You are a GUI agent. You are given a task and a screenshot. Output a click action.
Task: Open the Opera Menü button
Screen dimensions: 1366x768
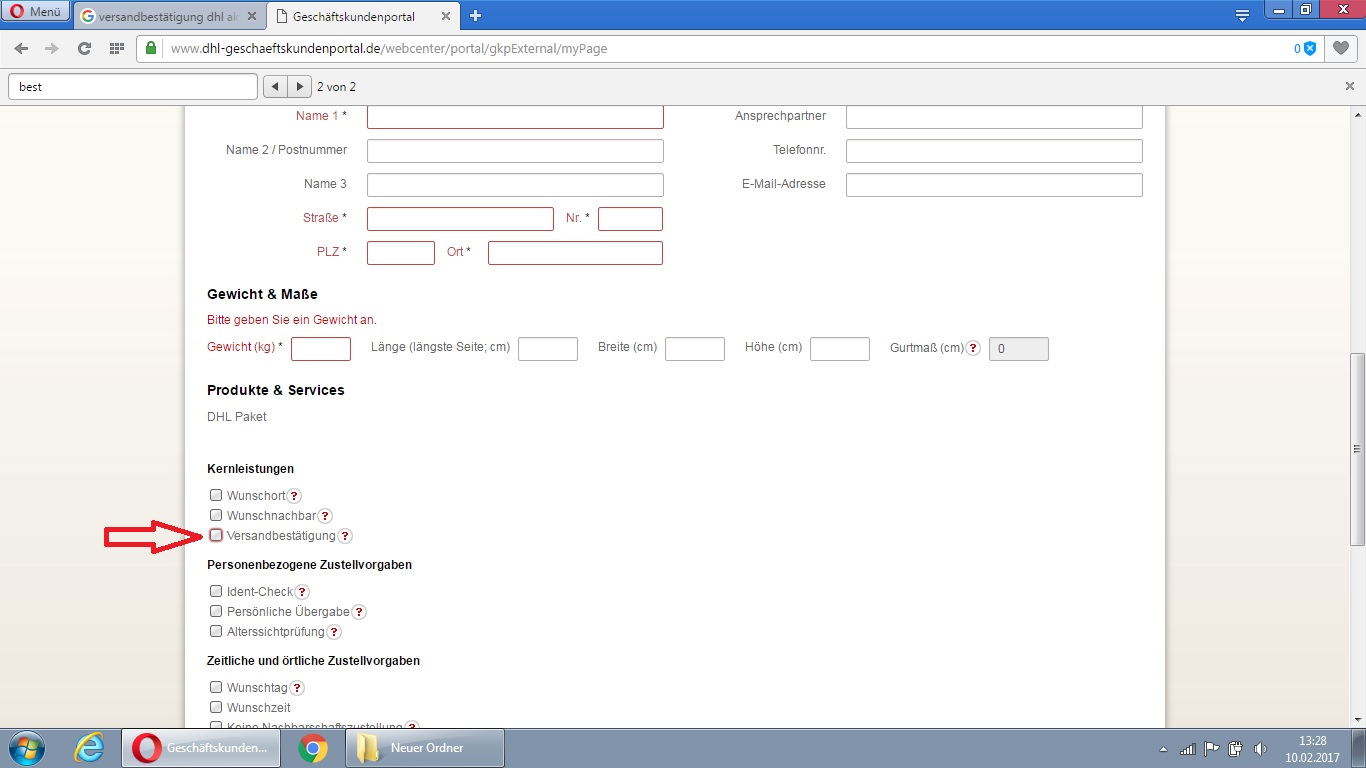click(37, 12)
